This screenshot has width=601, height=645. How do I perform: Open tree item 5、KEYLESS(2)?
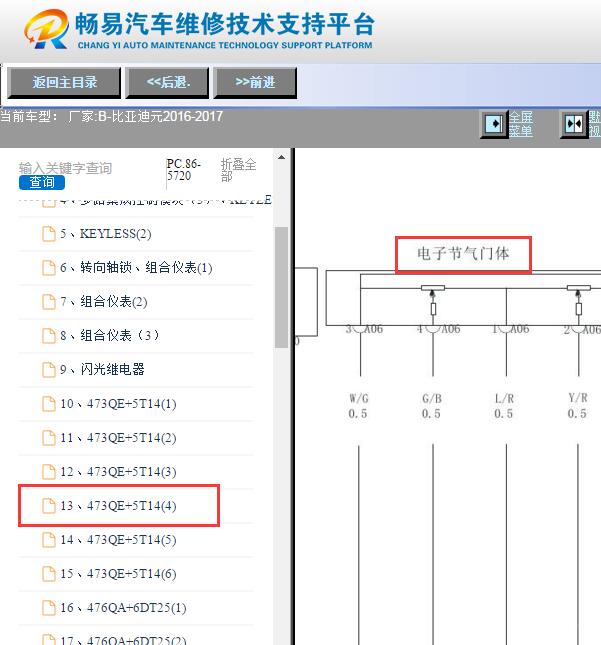[105, 234]
